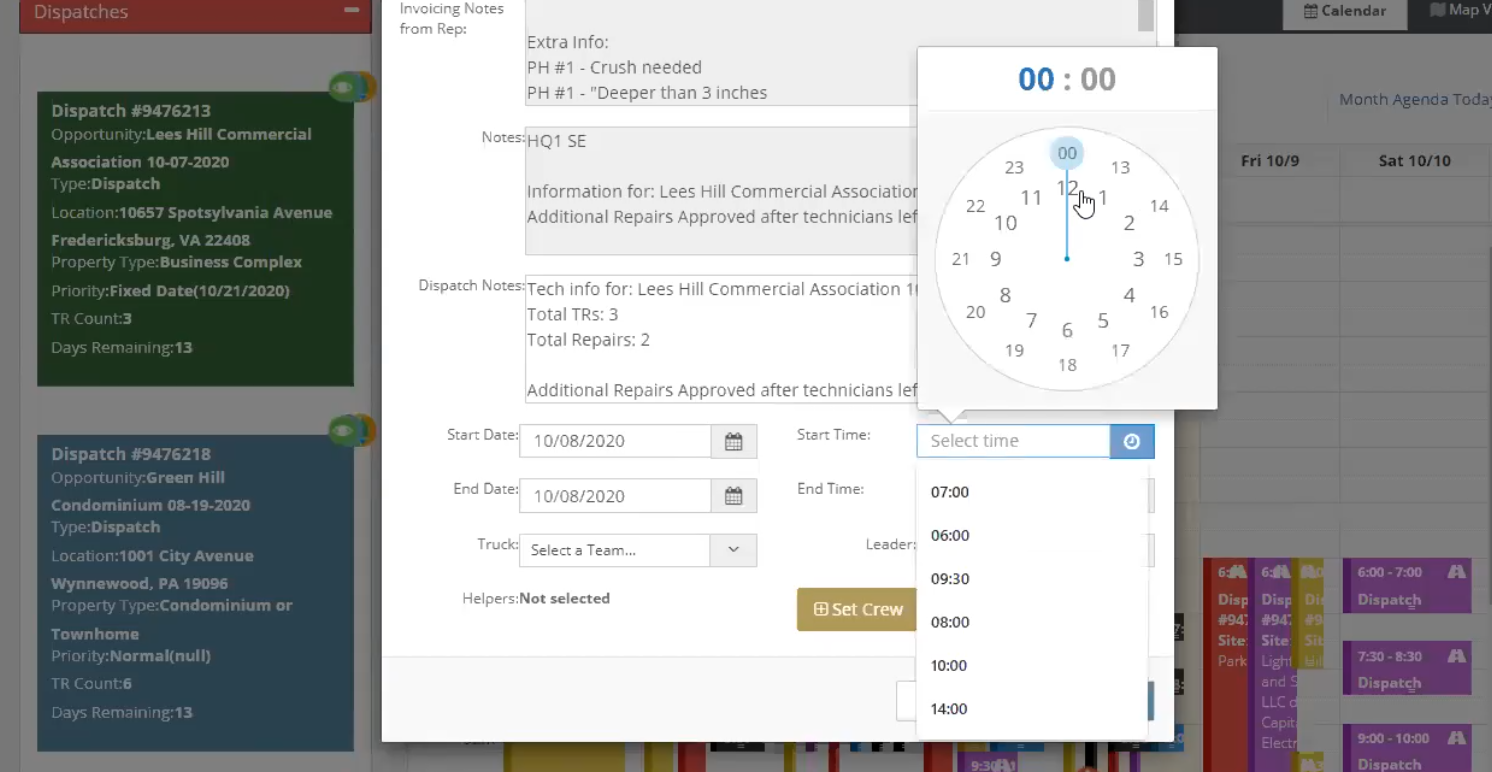The width and height of the screenshot is (1492, 772).
Task: Collapse the Dispatches panel with minus icon
Action: click(x=351, y=10)
